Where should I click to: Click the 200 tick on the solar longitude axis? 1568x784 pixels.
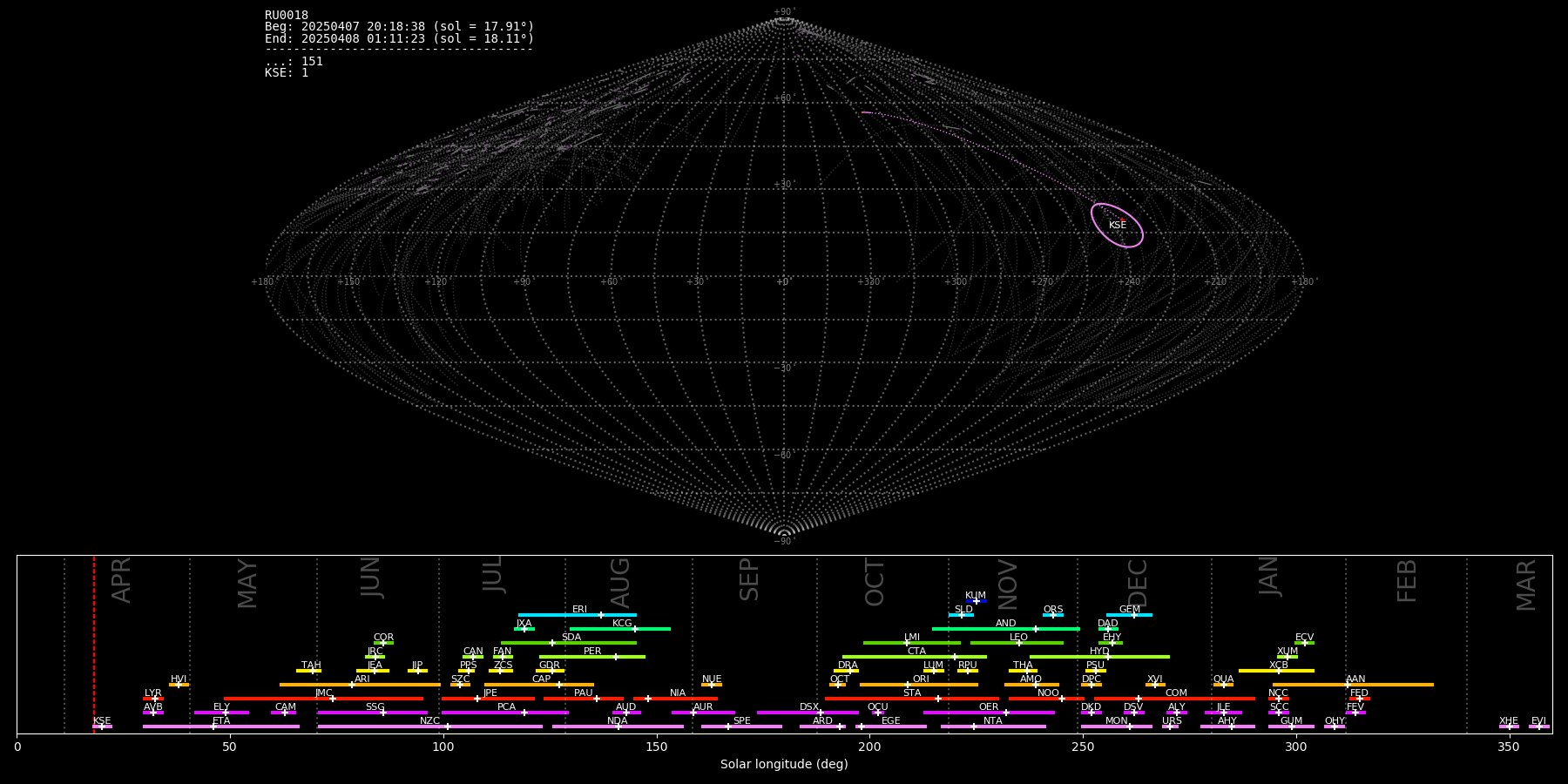click(x=869, y=747)
